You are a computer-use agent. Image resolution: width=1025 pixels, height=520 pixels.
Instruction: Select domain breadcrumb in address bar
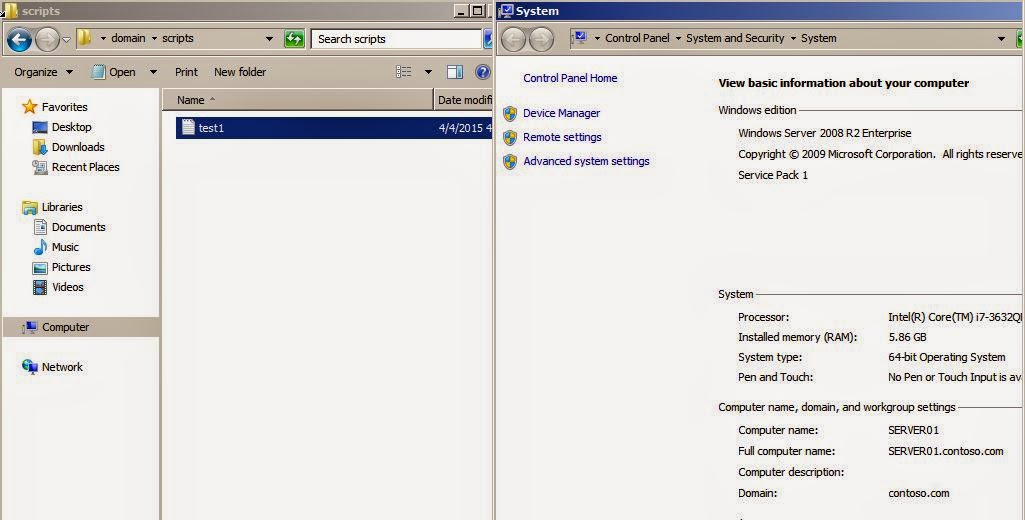pos(128,38)
